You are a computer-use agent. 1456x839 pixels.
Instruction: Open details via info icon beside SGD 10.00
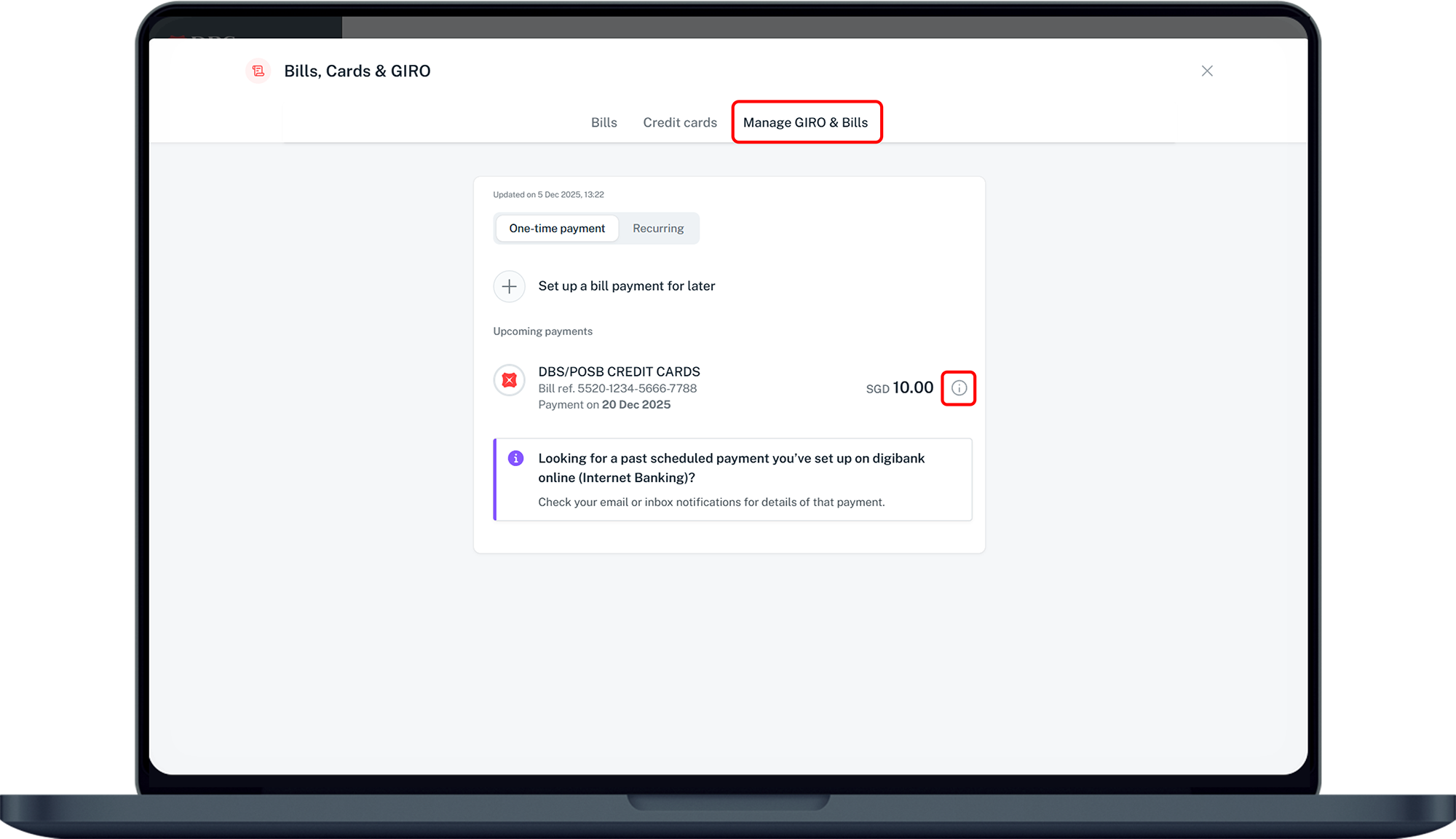[x=958, y=388]
